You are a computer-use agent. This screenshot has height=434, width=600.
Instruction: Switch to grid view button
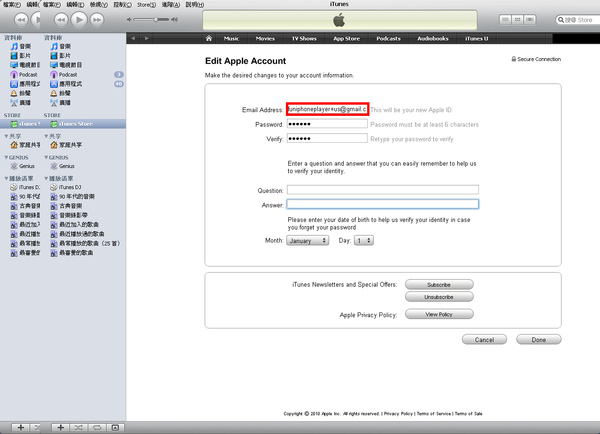click(x=517, y=20)
